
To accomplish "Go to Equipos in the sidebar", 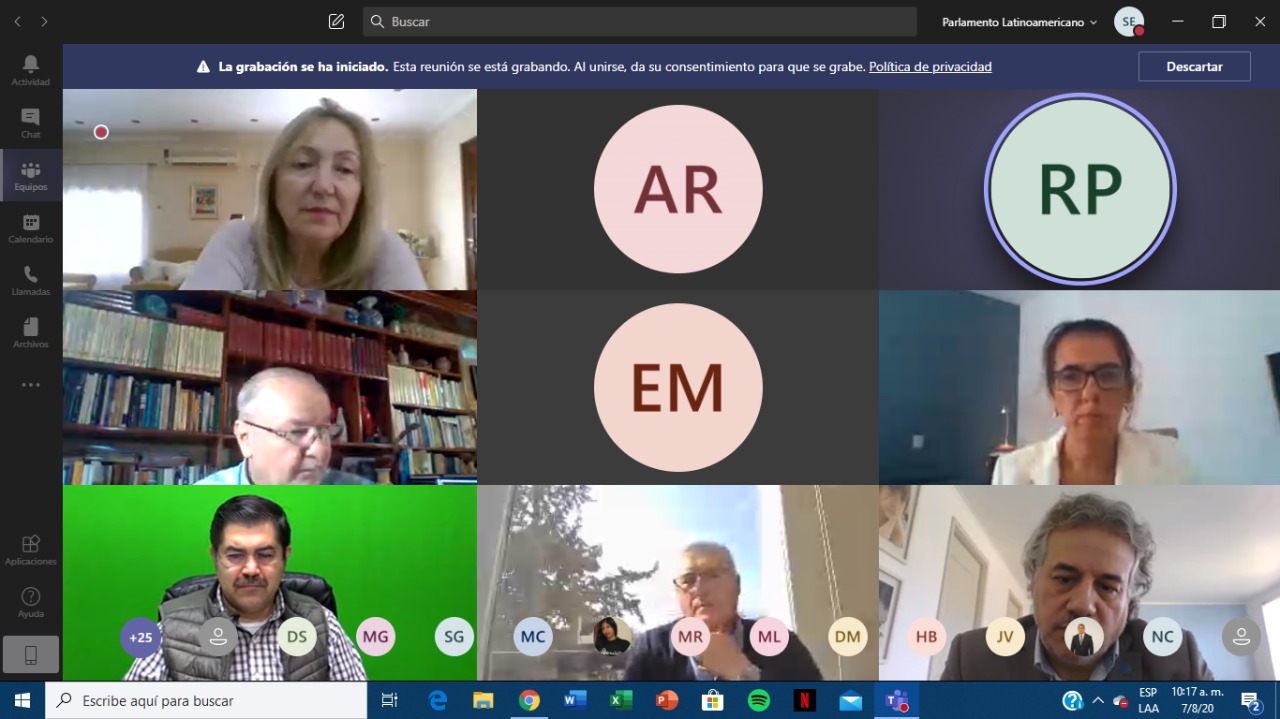I will pos(31,176).
